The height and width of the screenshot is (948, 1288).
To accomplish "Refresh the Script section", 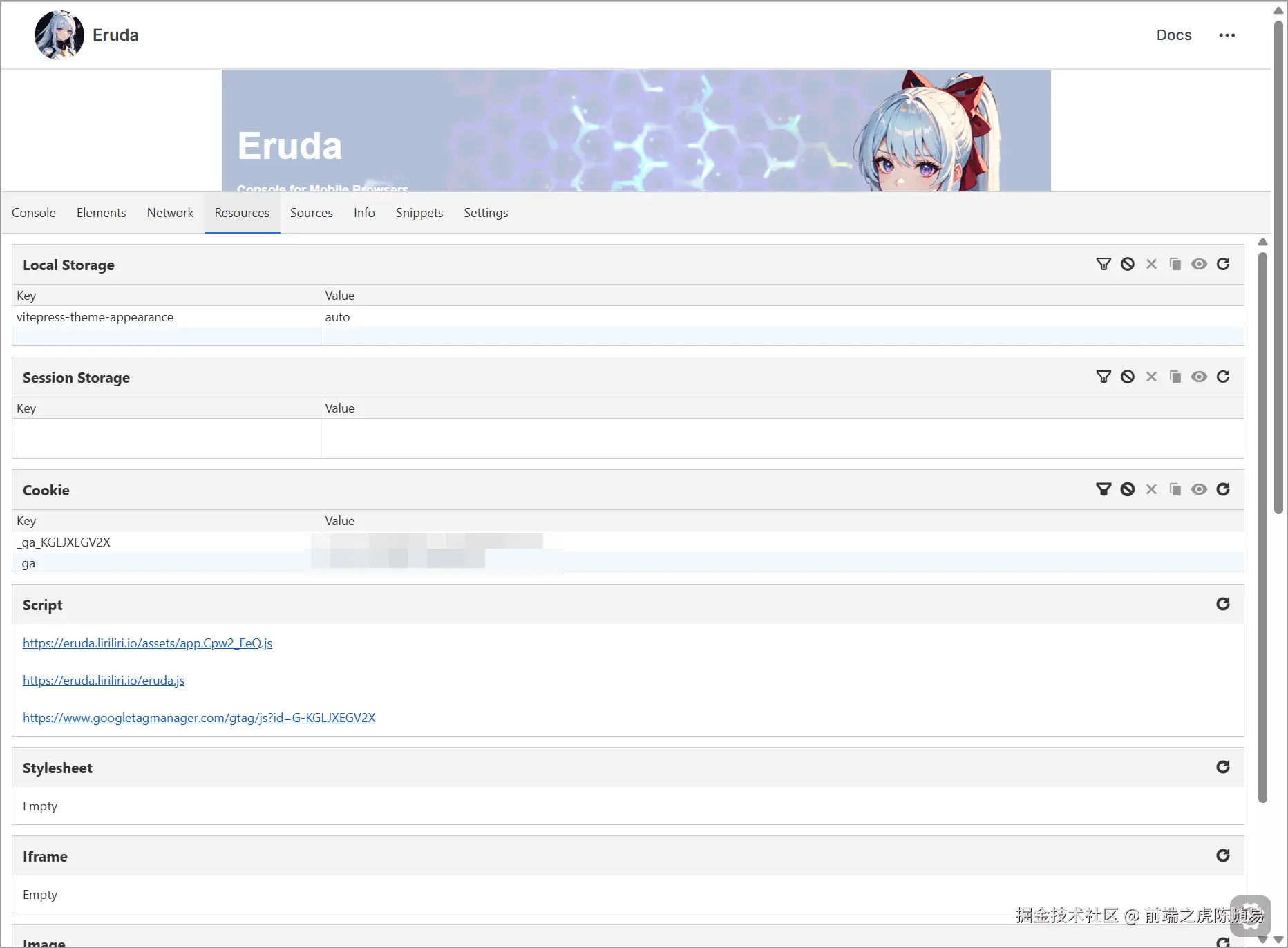I will point(1223,604).
